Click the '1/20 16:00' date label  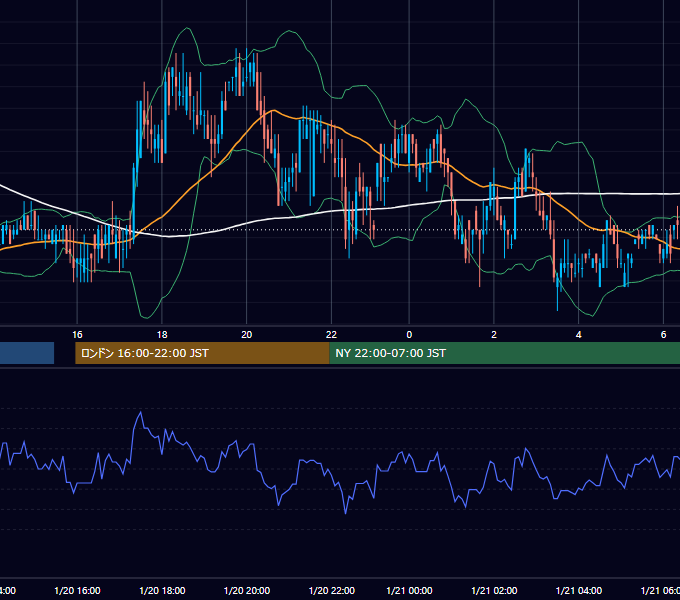click(77, 591)
